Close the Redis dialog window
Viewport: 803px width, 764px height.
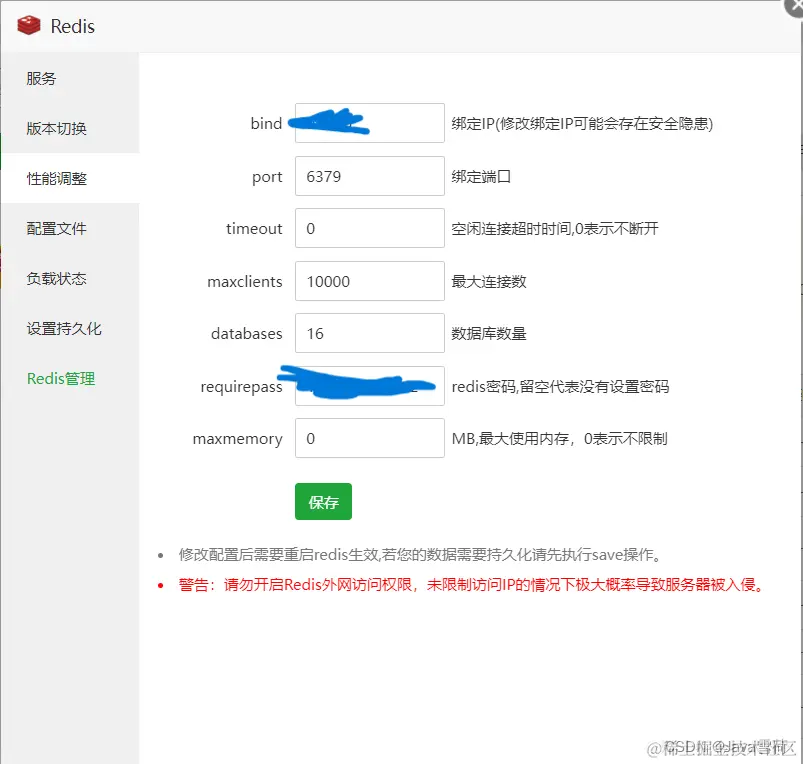[x=795, y=7]
